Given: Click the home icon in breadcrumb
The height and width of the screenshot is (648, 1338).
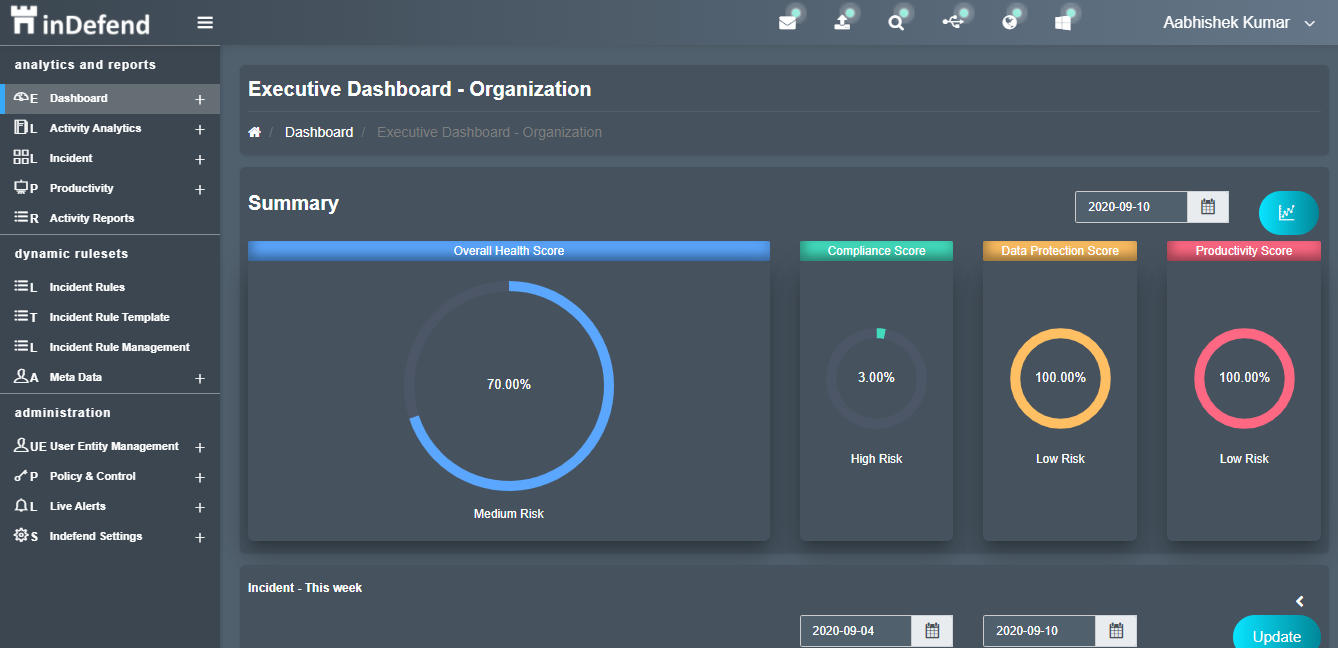Looking at the screenshot, I should tap(255, 132).
